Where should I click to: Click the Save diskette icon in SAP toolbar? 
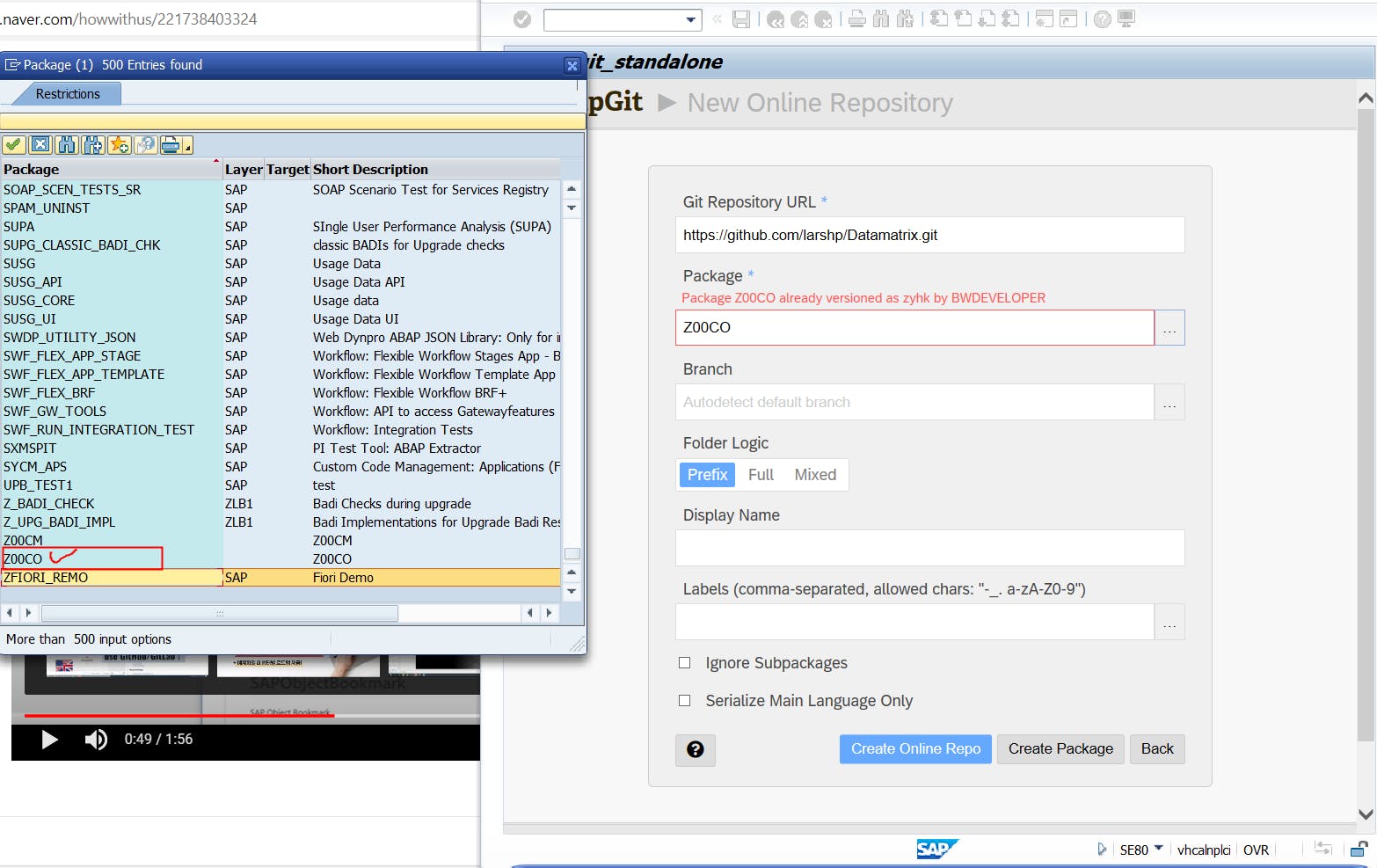click(741, 19)
